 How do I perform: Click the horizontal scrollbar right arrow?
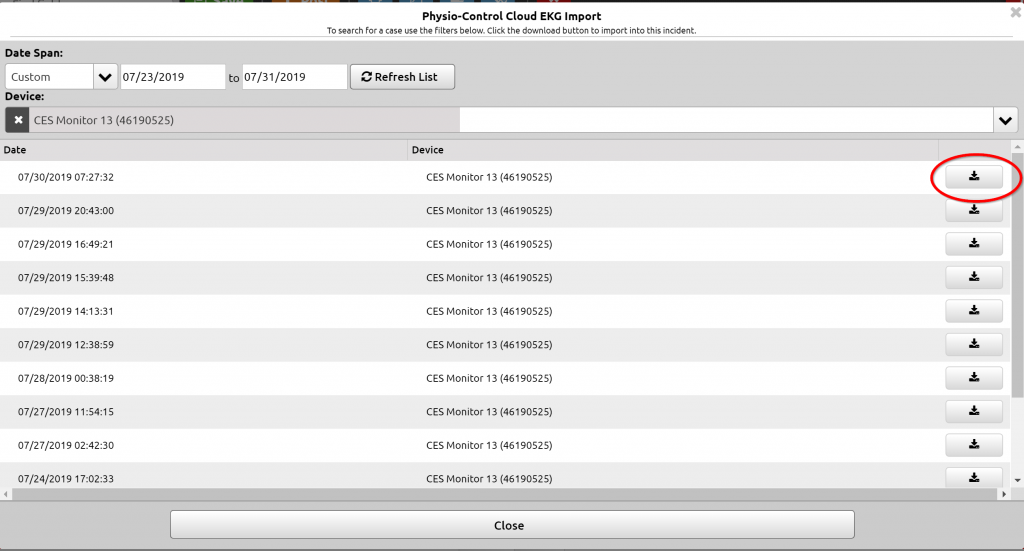point(1004,494)
